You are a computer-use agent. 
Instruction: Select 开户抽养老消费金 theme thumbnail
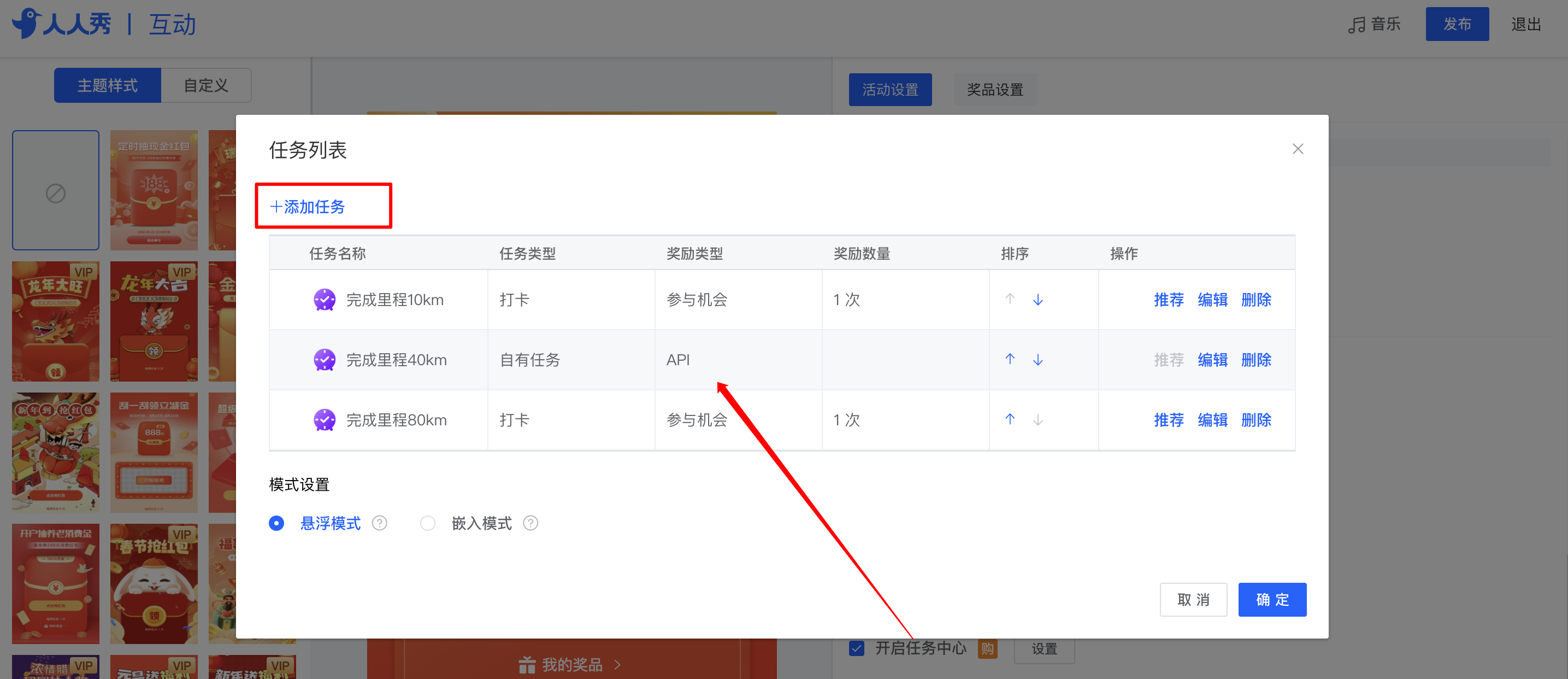click(x=55, y=584)
